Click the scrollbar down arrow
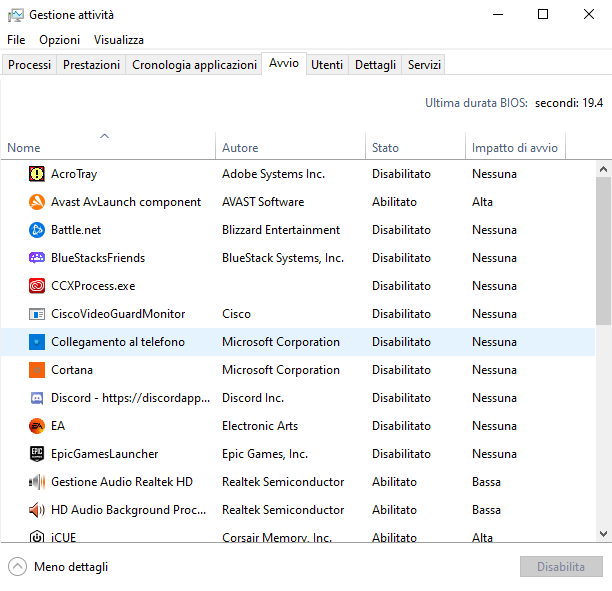 [x=603, y=534]
